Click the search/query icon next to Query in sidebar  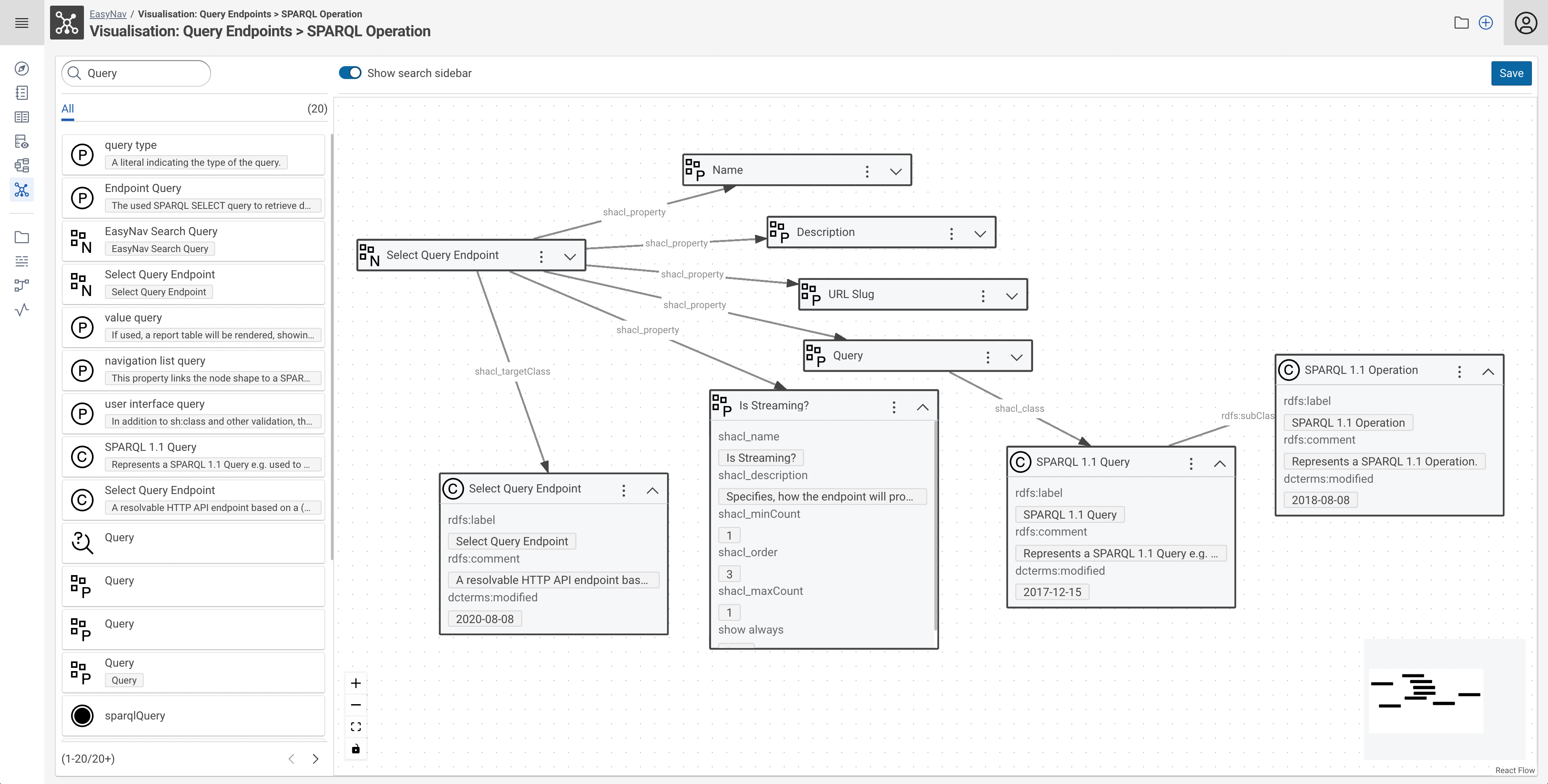click(x=82, y=539)
